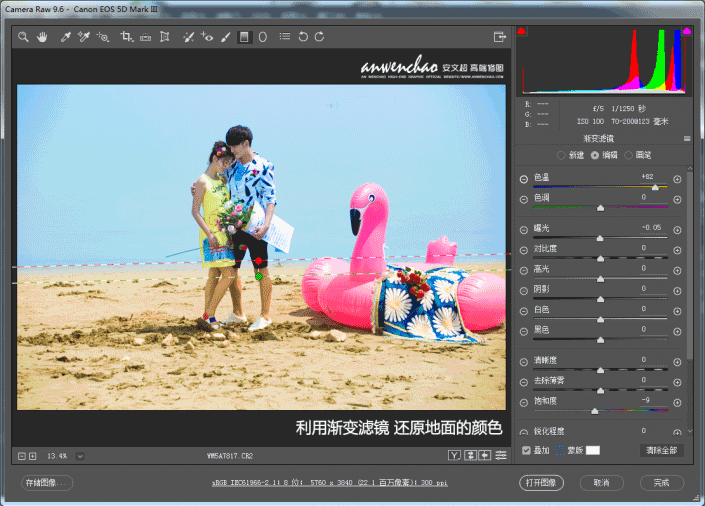Click the 饱和度 slider handle

tap(595, 411)
